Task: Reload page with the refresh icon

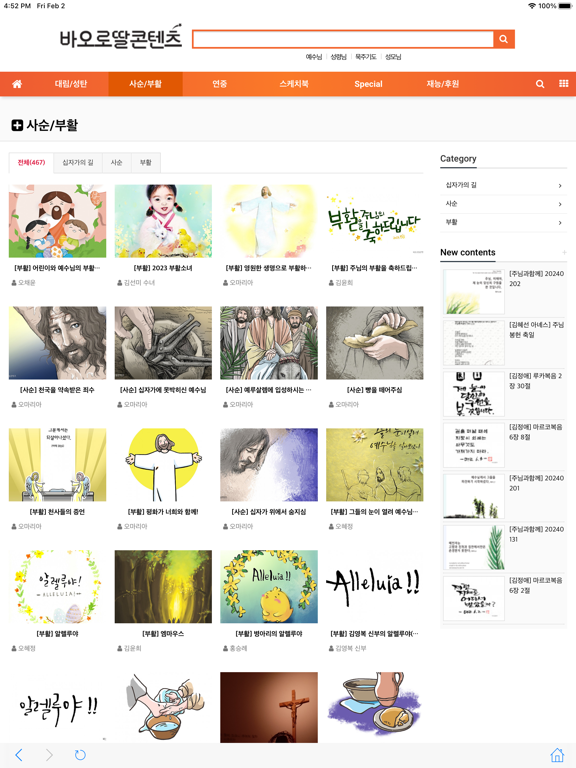Action: (x=80, y=755)
